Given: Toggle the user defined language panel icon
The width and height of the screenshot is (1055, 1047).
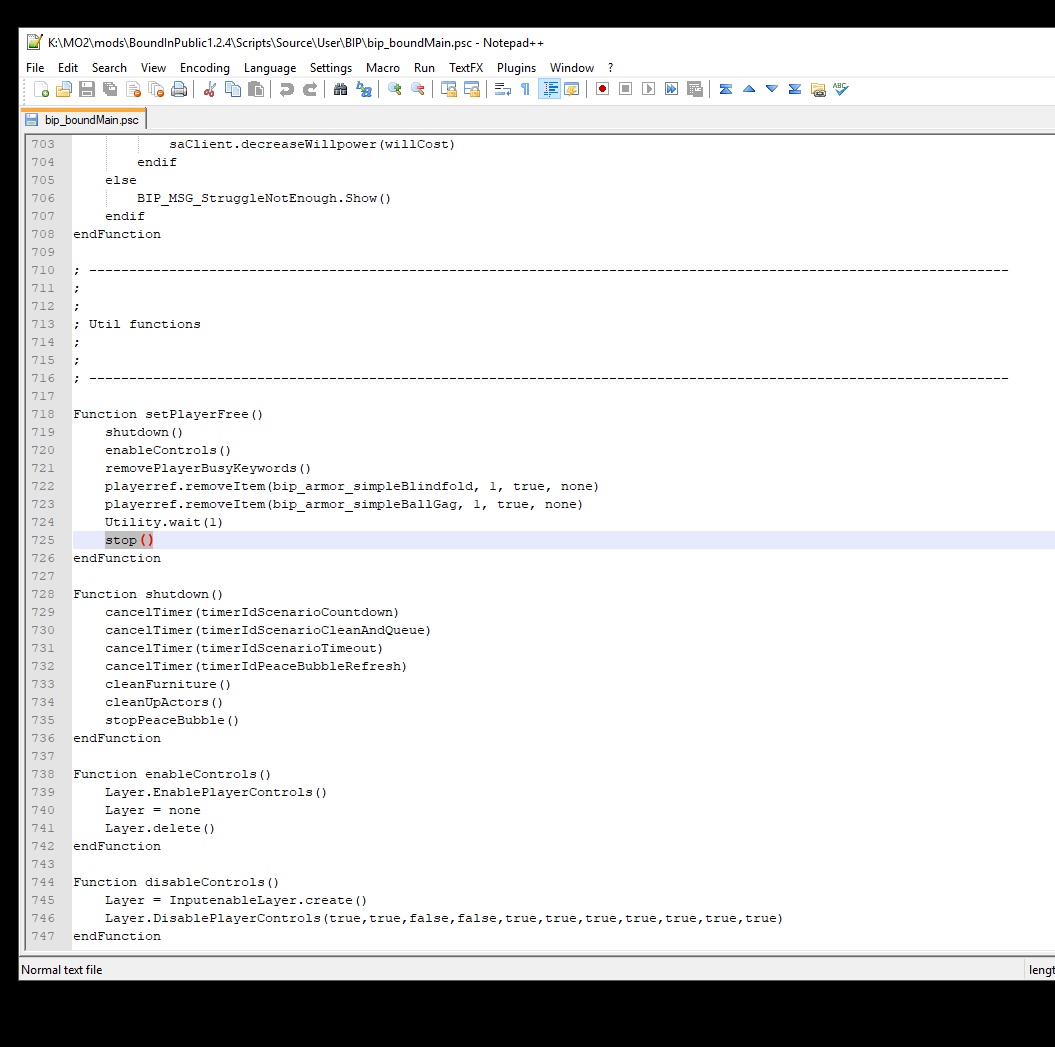Looking at the screenshot, I should [572, 89].
